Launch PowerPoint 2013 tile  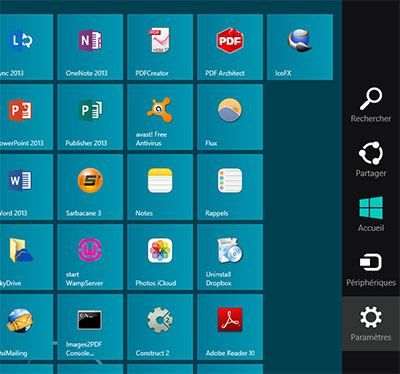coord(26,117)
